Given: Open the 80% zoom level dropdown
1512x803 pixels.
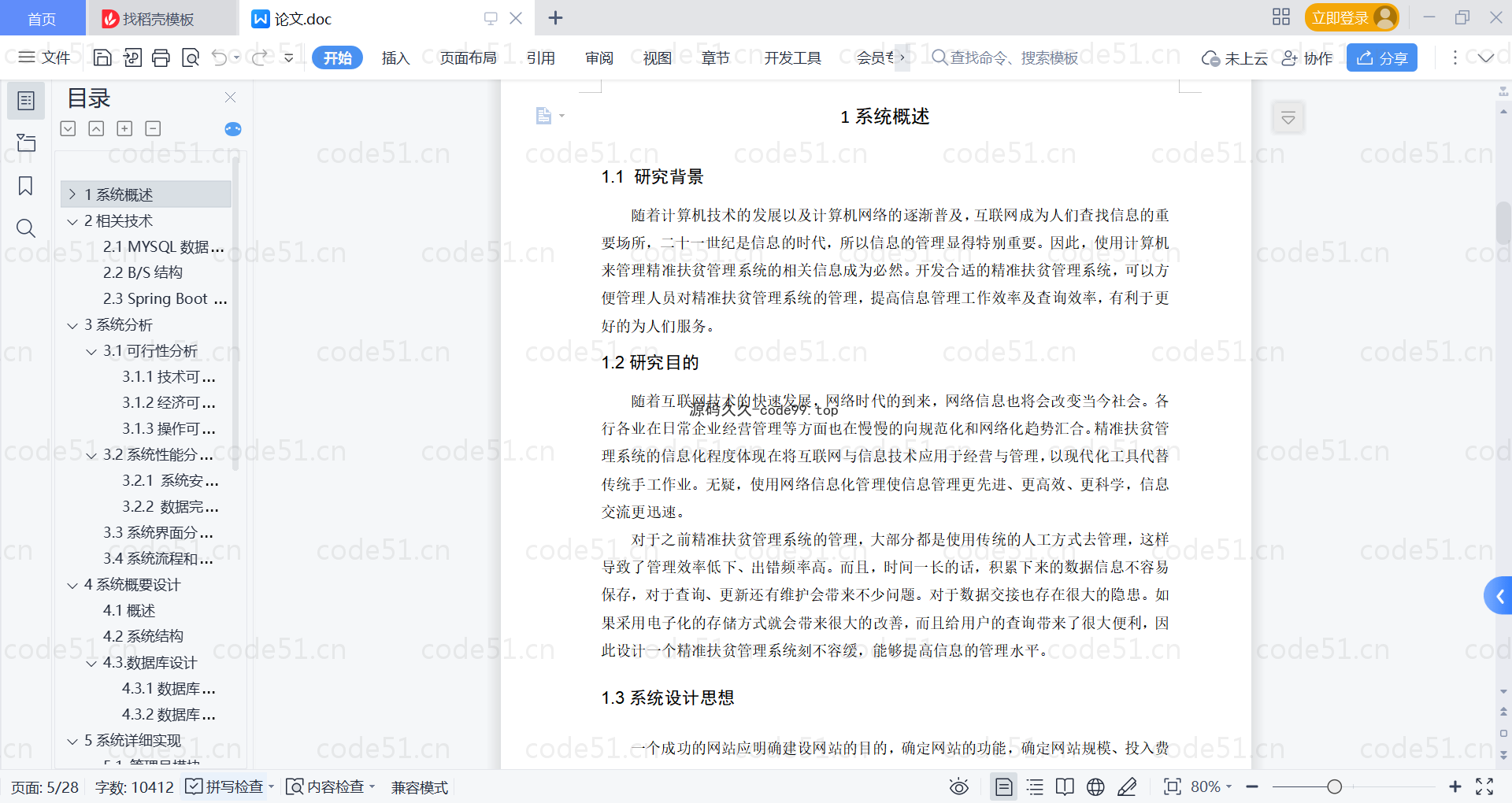Looking at the screenshot, I should tap(1211, 786).
